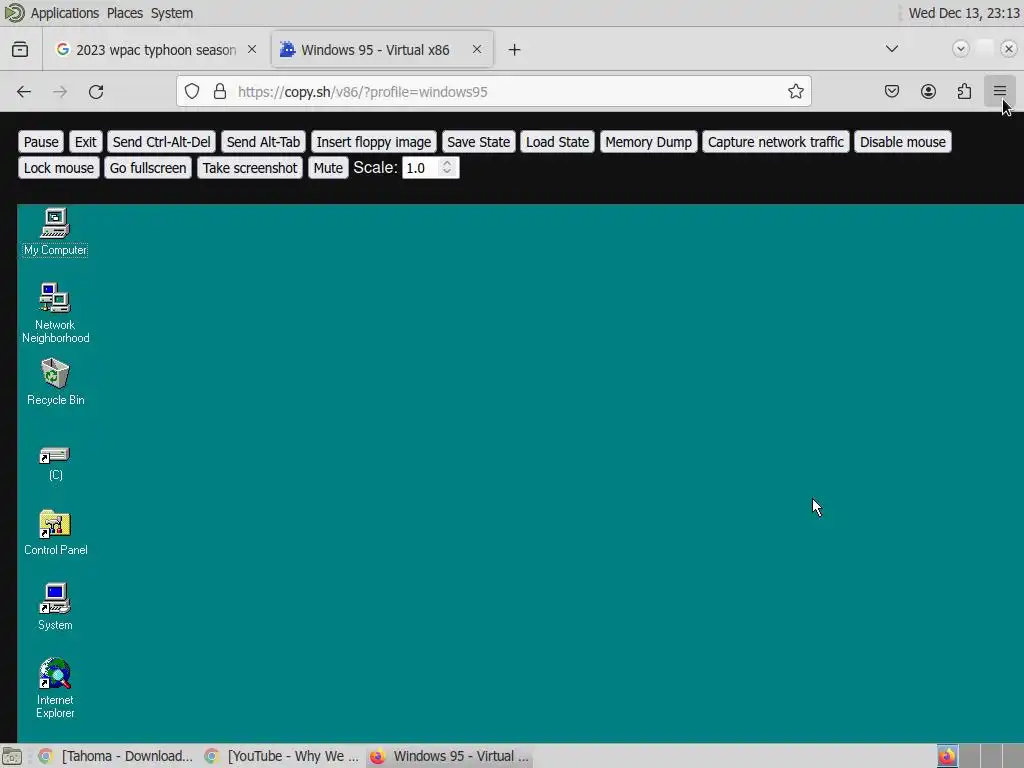Viewport: 1024px width, 768px height.
Task: Click the Lock mouse button
Action: pos(59,168)
